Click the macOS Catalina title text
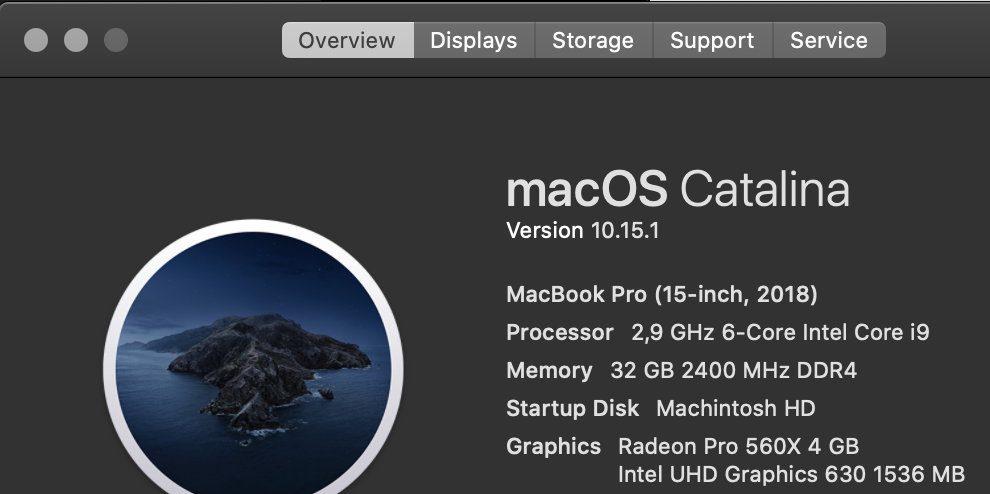The width and height of the screenshot is (990, 494). coord(678,189)
